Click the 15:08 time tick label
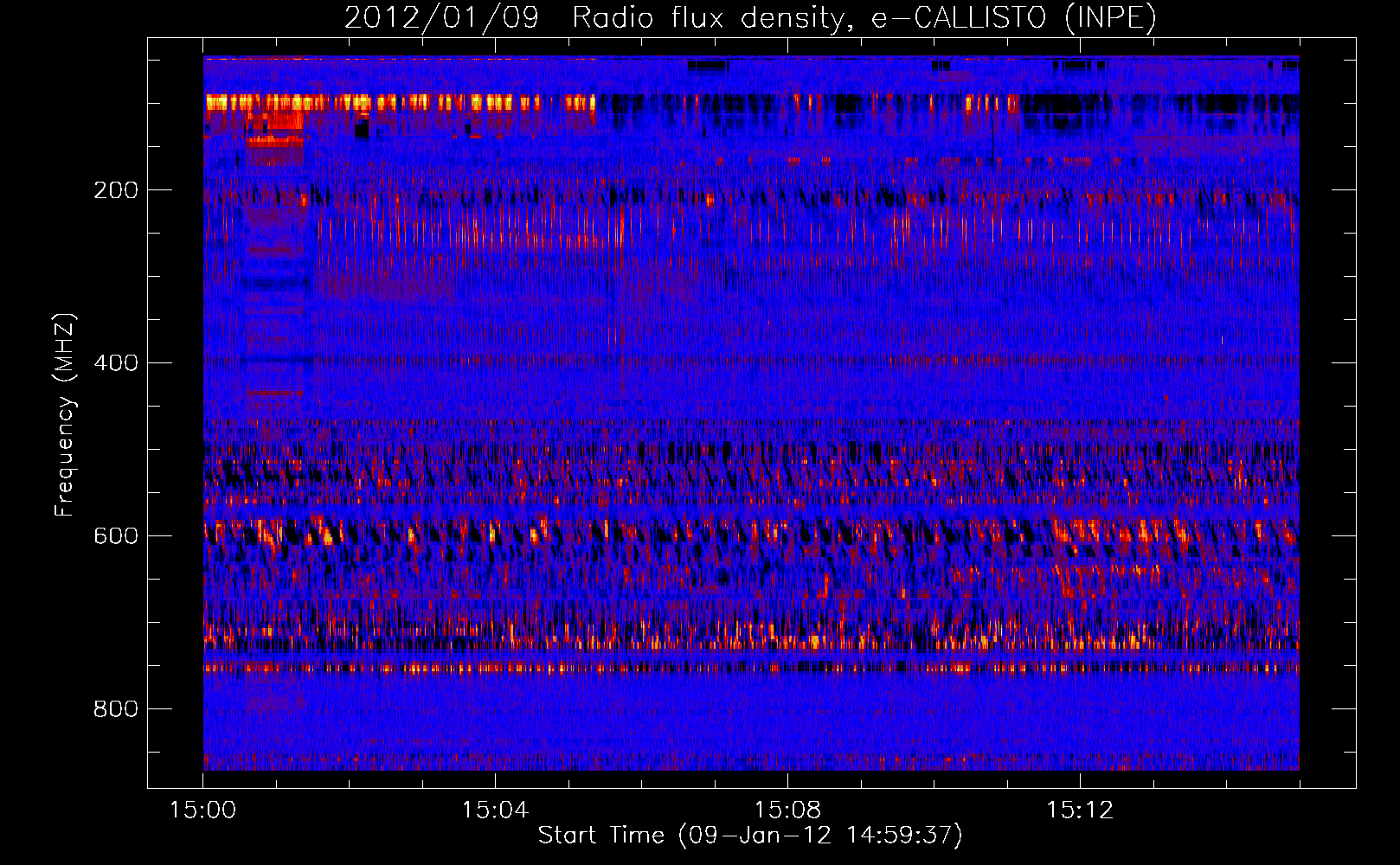 pos(787,811)
